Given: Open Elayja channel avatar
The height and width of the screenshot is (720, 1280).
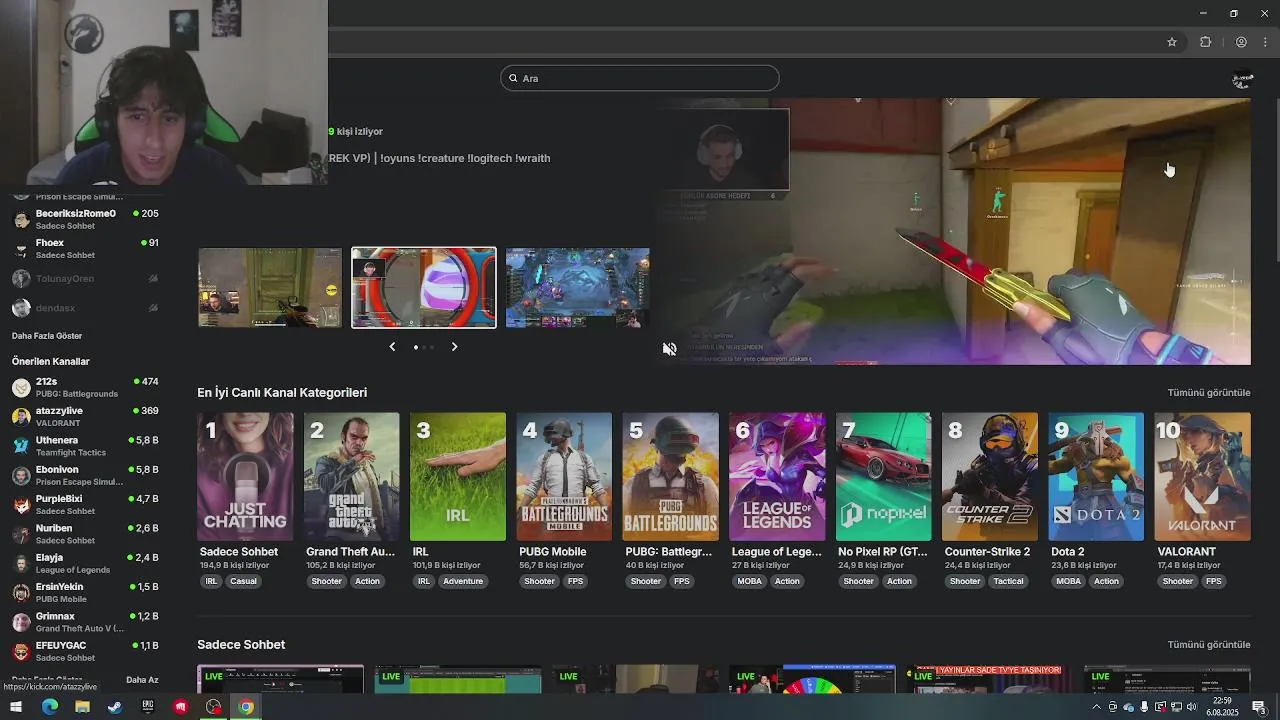Looking at the screenshot, I should pos(21,564).
